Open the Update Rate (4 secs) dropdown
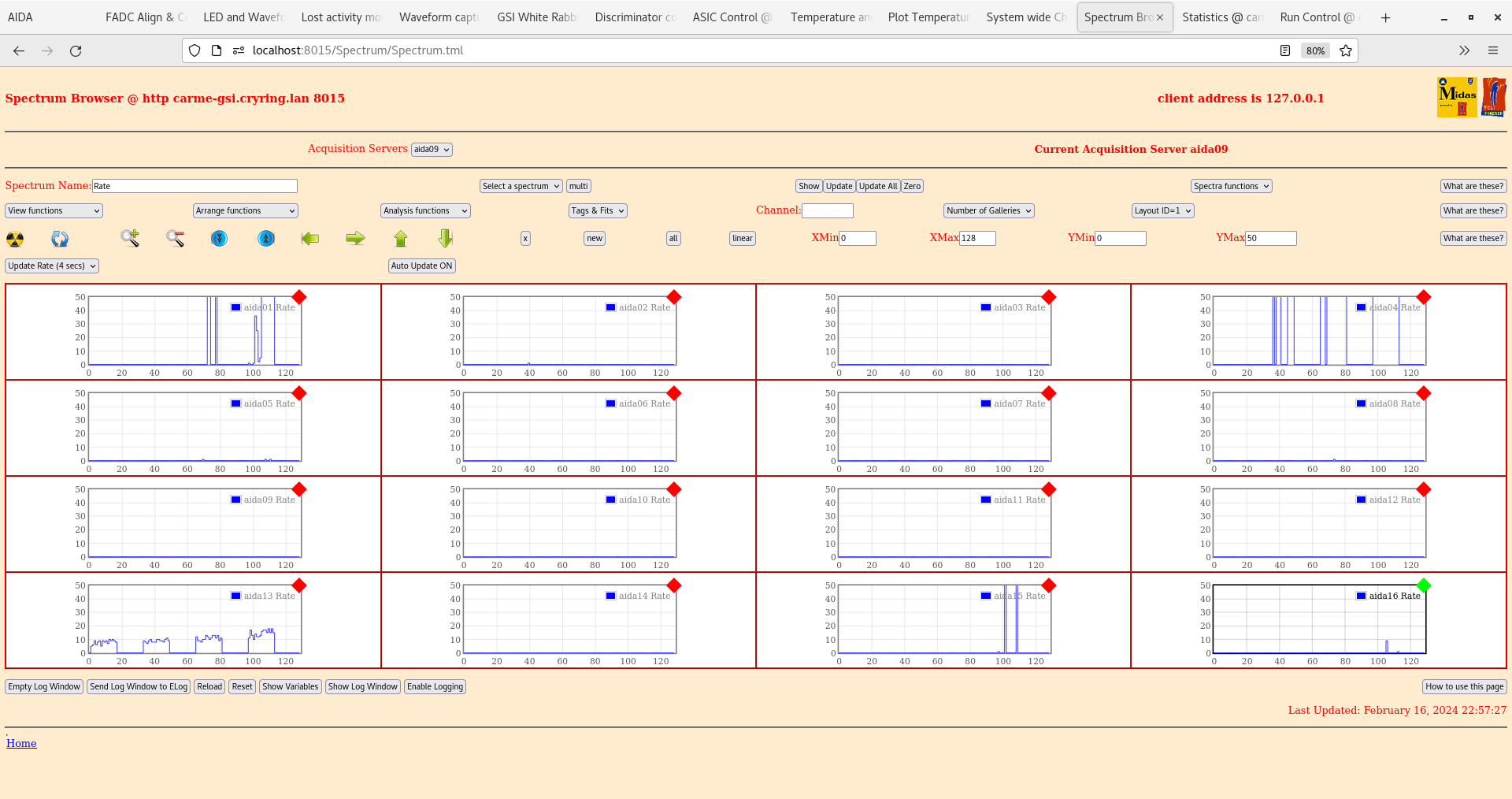The width and height of the screenshot is (1512, 799). pyautogui.click(x=52, y=266)
